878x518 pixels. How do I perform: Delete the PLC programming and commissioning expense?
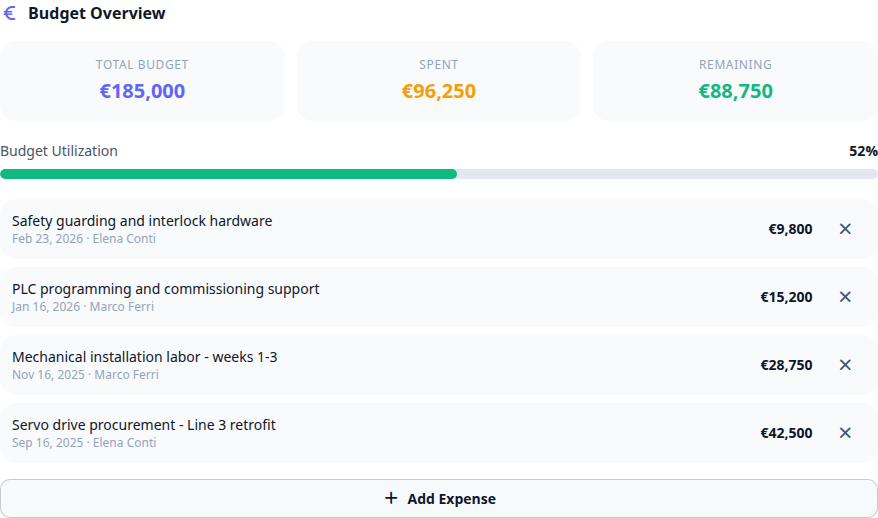(x=845, y=297)
